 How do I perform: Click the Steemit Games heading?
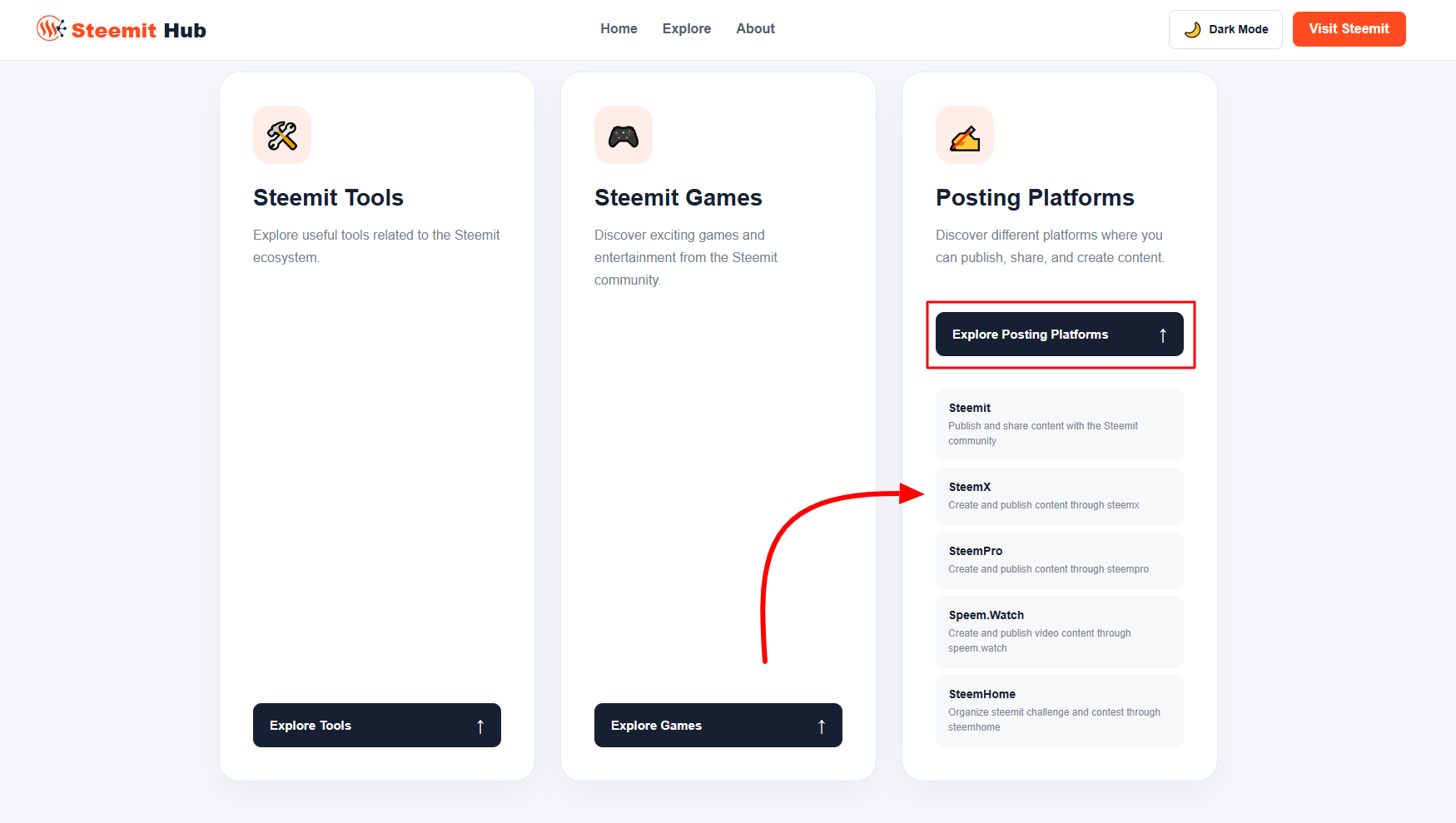[678, 198]
